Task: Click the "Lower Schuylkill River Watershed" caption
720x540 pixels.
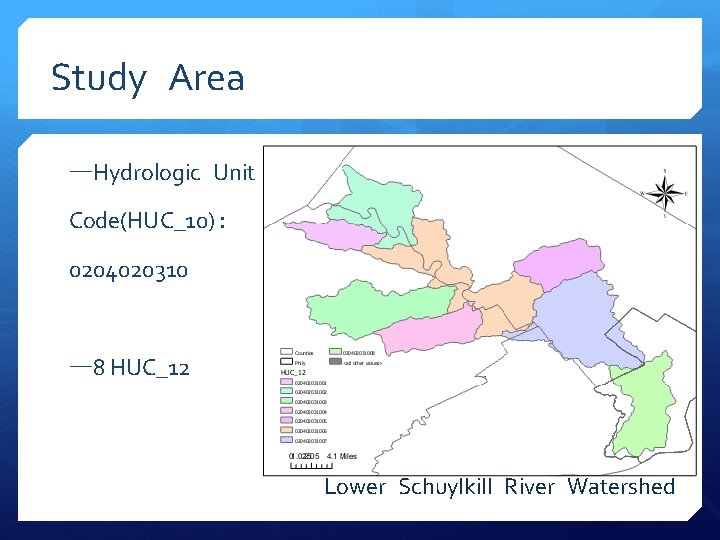Action: pos(500,487)
